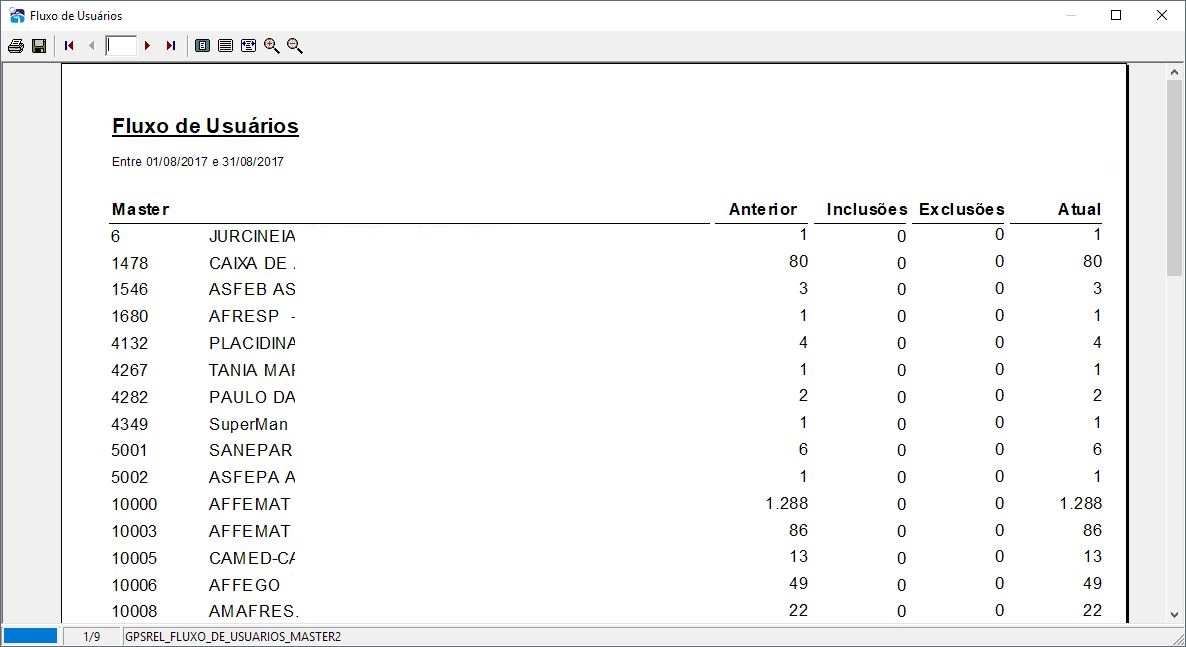Click the 1/9 page indicator in status bar
The image size is (1186, 647).
pos(92,637)
